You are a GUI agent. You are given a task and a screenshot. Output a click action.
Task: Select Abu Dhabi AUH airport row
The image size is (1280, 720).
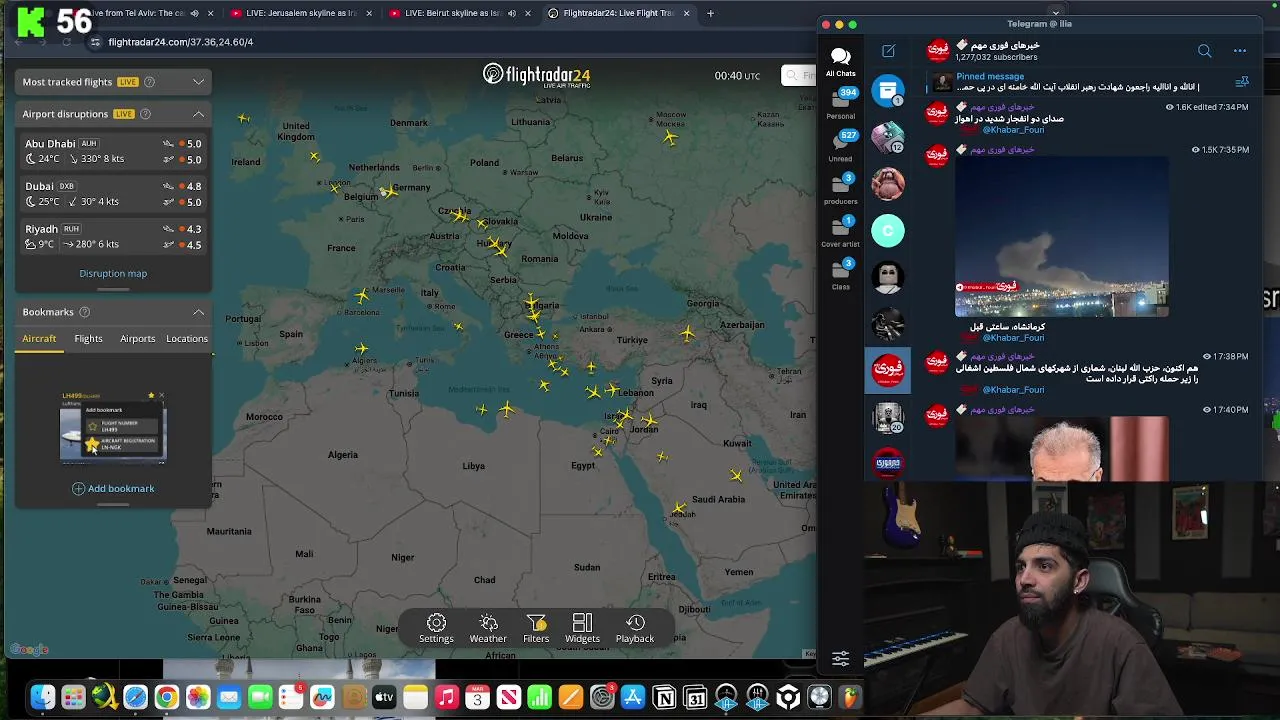click(113, 151)
